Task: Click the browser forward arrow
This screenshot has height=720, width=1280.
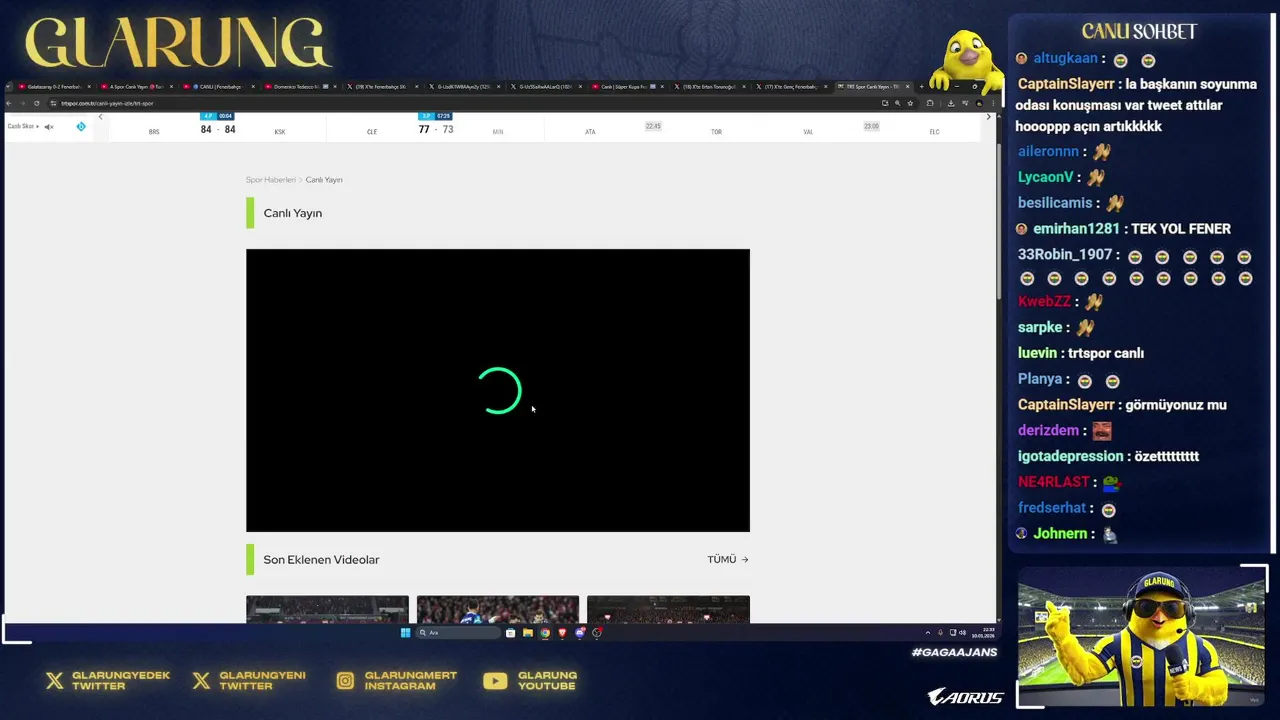Action: pos(22,103)
